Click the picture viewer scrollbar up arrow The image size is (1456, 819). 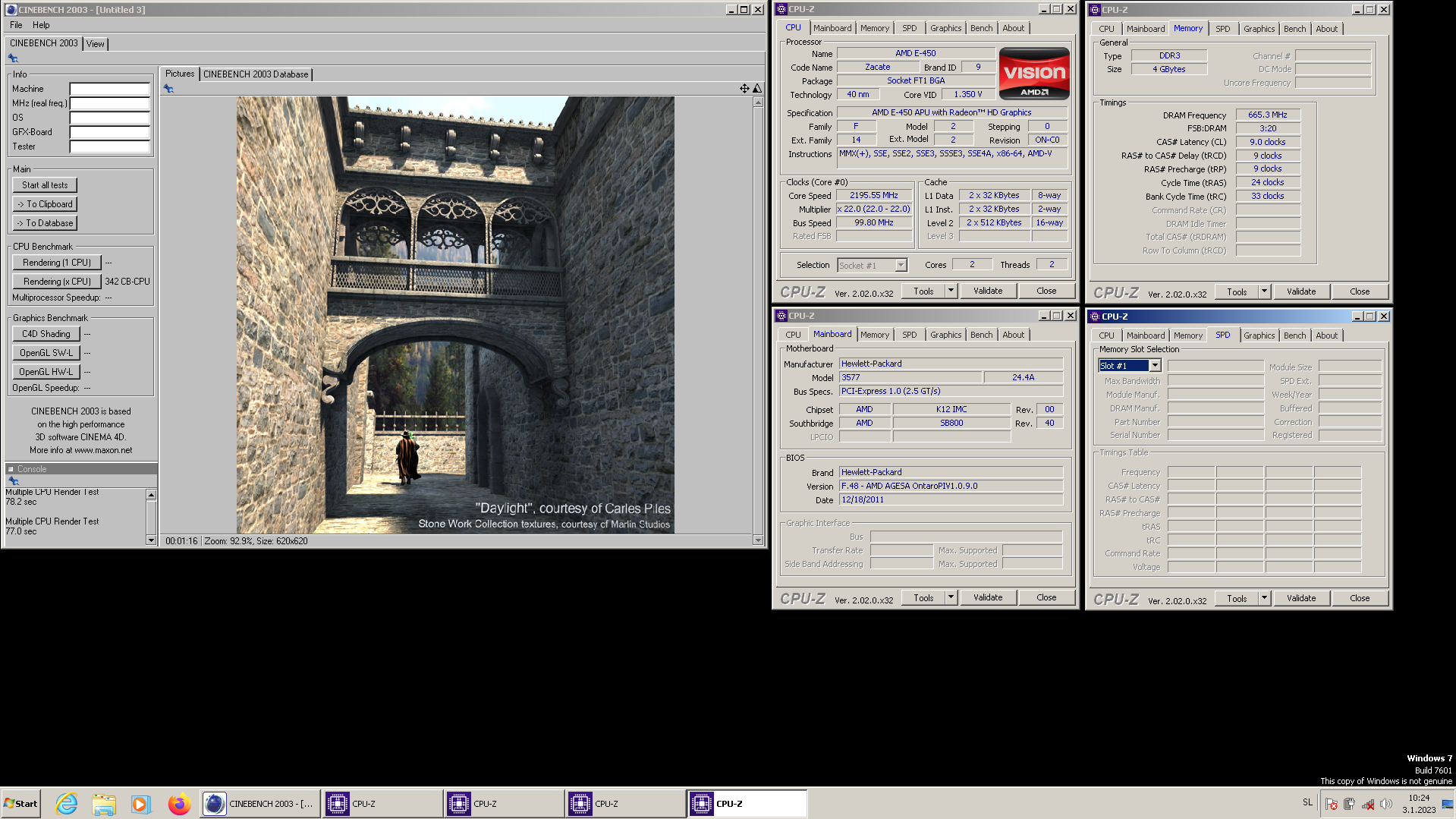coord(758,102)
